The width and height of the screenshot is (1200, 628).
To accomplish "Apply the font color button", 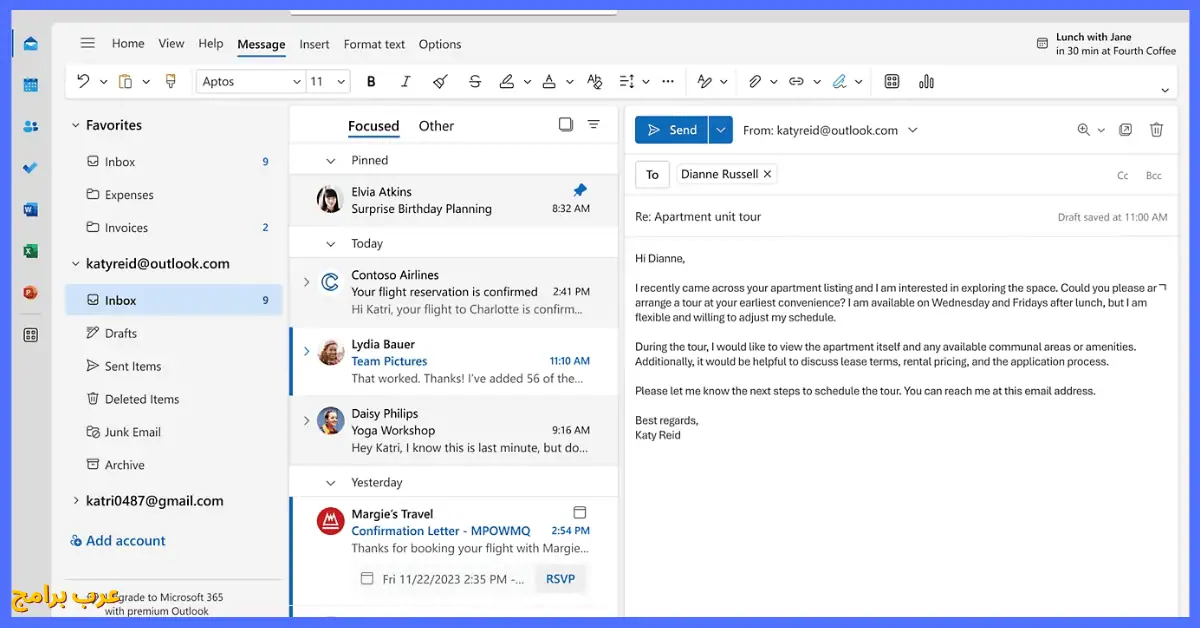I will (548, 82).
